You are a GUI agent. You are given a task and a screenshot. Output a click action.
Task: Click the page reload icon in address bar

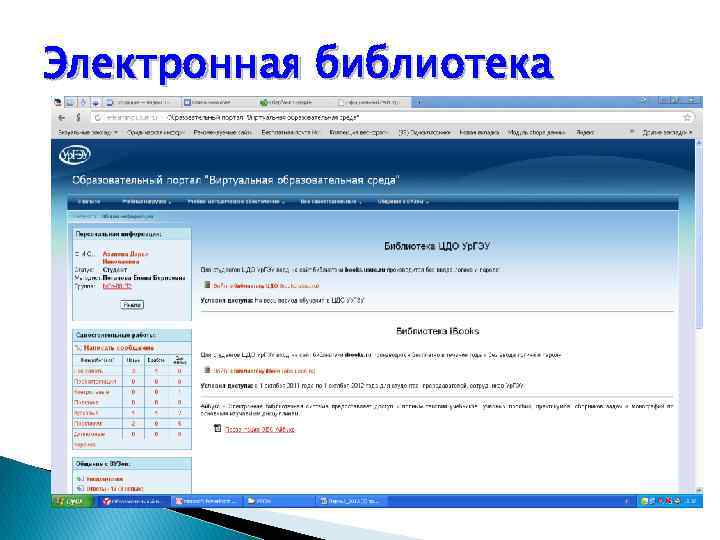pyautogui.click(x=97, y=118)
